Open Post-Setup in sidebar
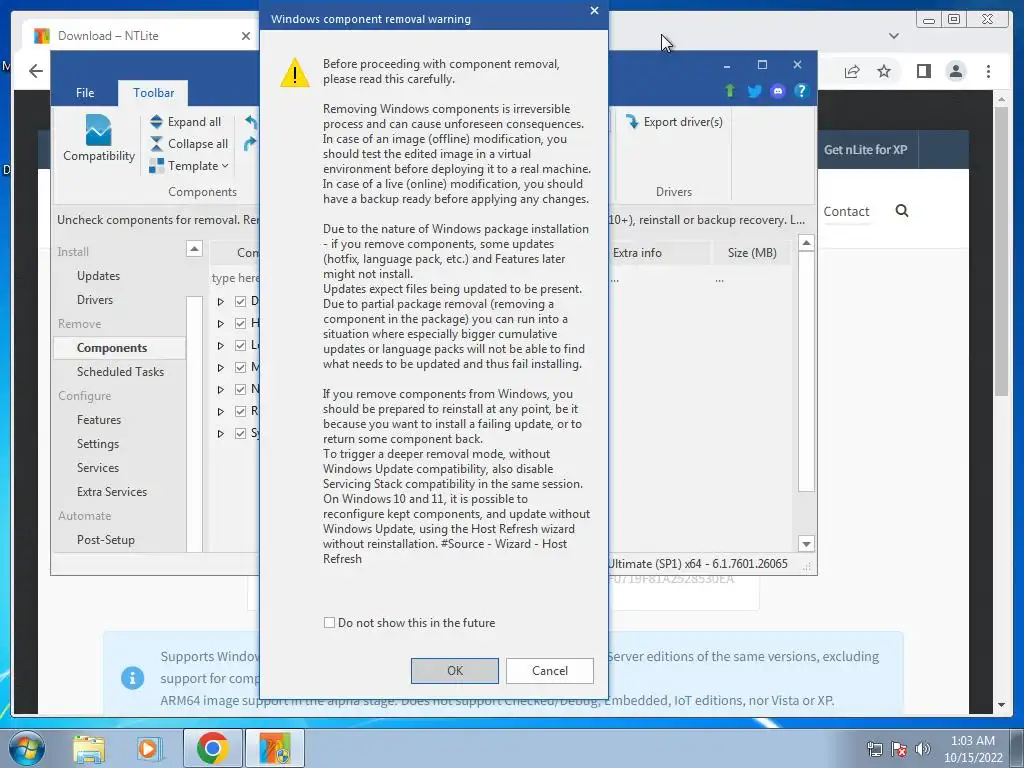The image size is (1024, 768). [x=106, y=540]
